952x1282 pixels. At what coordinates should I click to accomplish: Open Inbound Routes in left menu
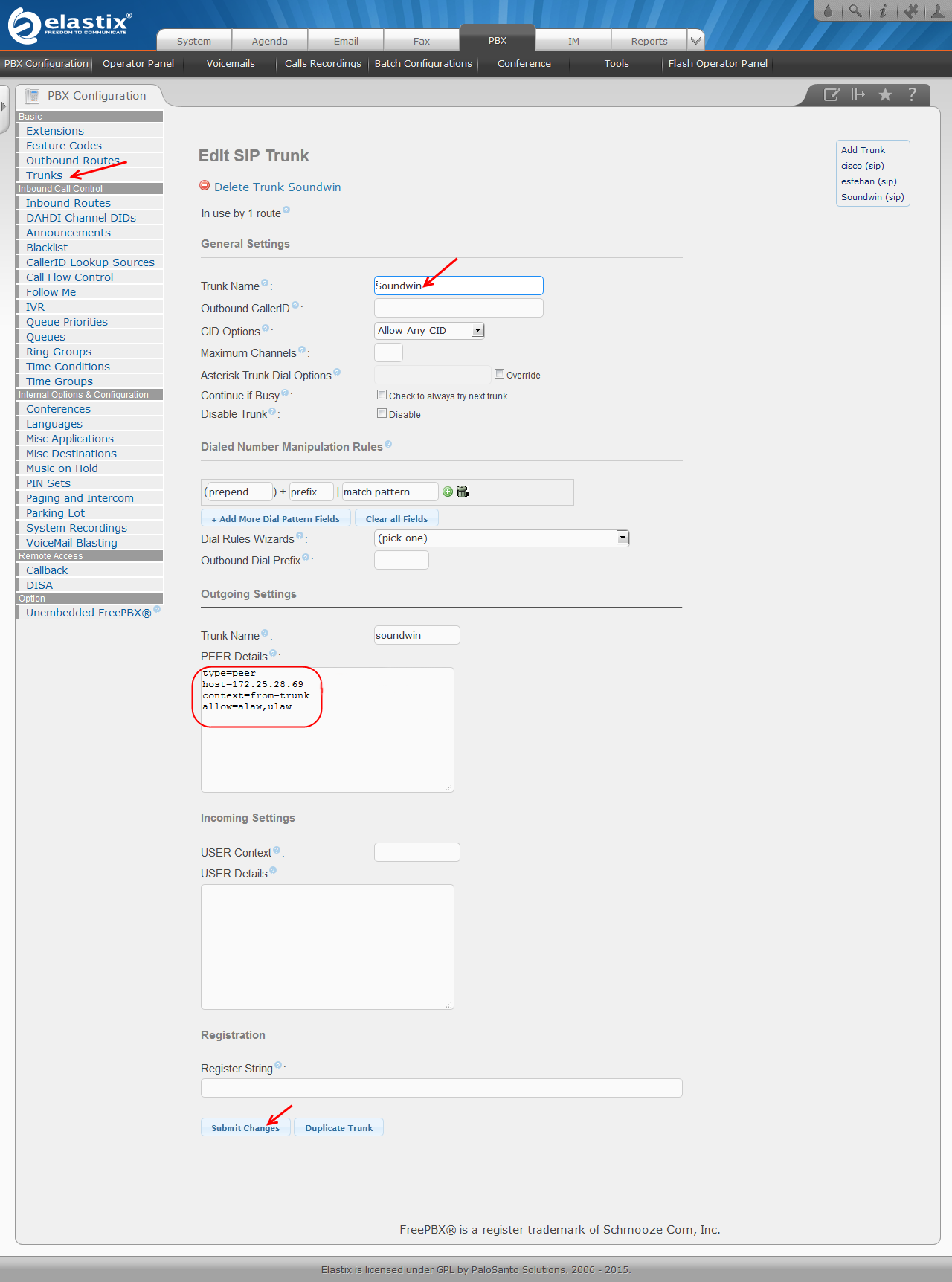(68, 203)
